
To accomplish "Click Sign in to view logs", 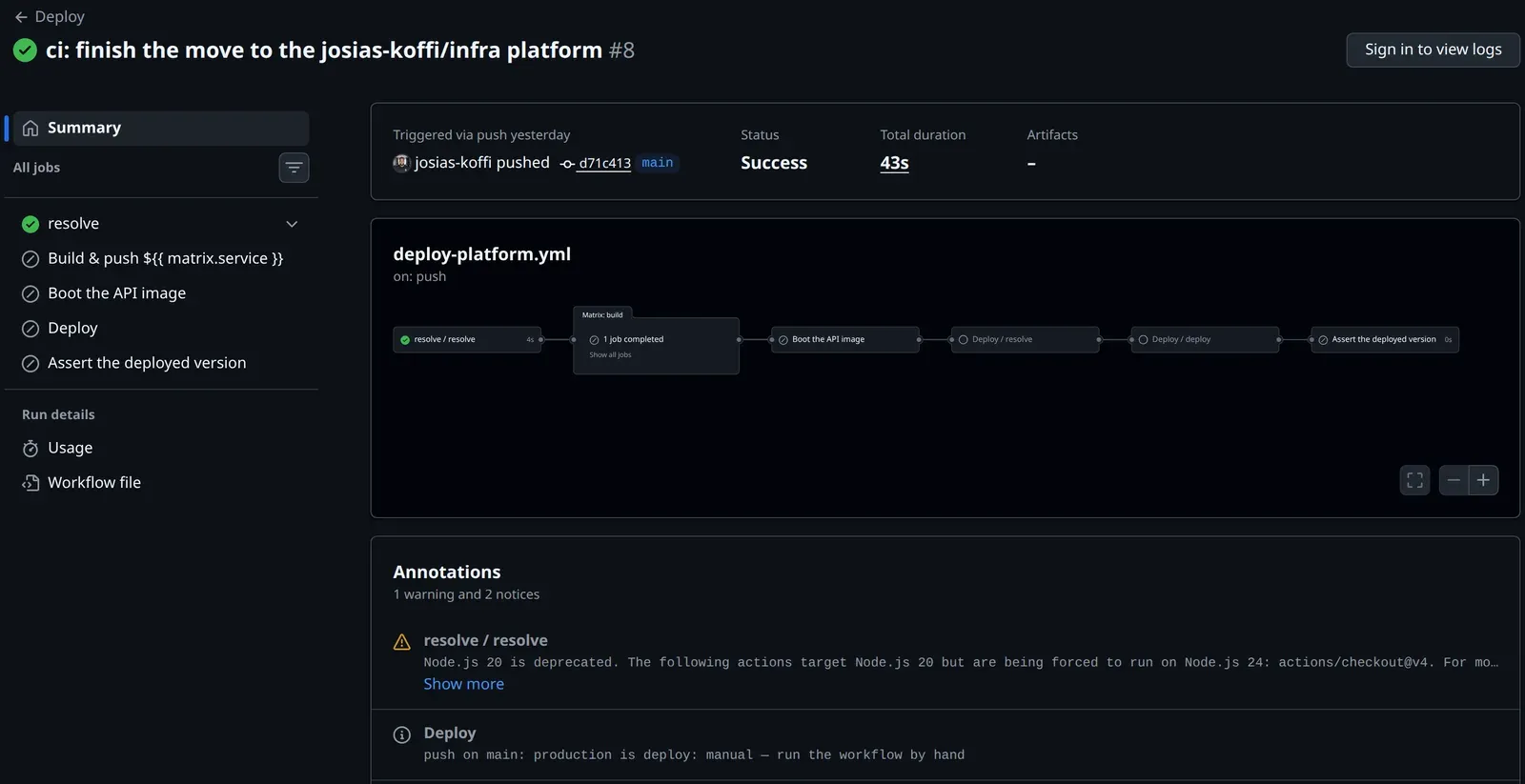I will [1433, 50].
